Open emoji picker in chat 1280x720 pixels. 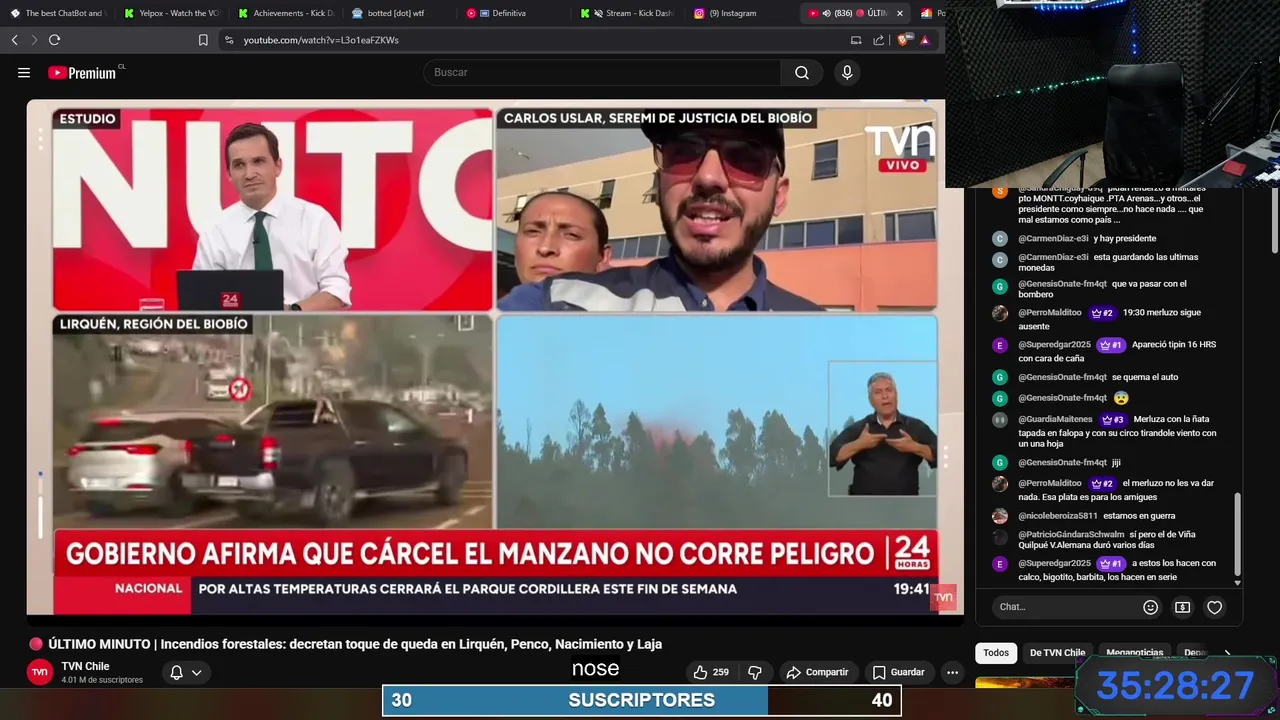[1150, 607]
